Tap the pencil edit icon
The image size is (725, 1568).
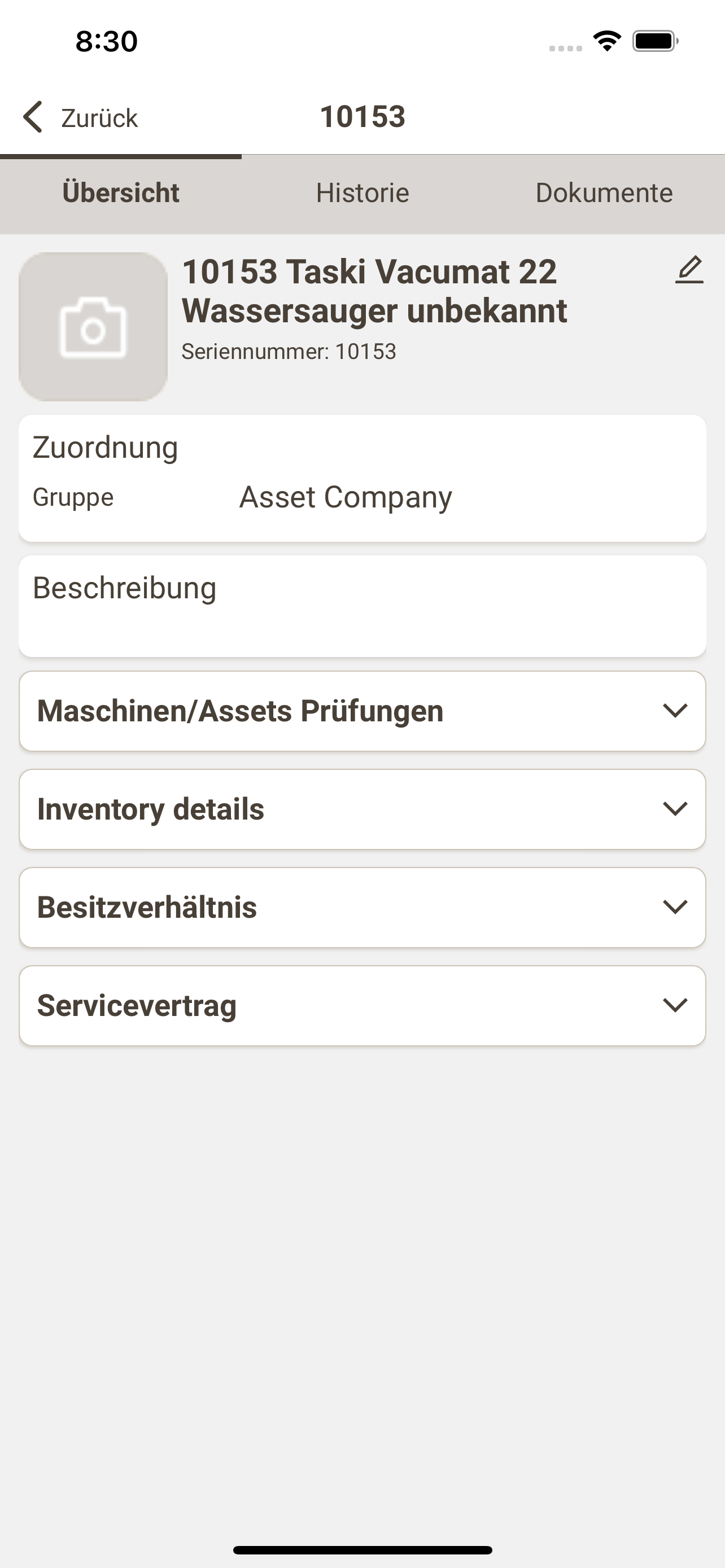click(x=689, y=270)
